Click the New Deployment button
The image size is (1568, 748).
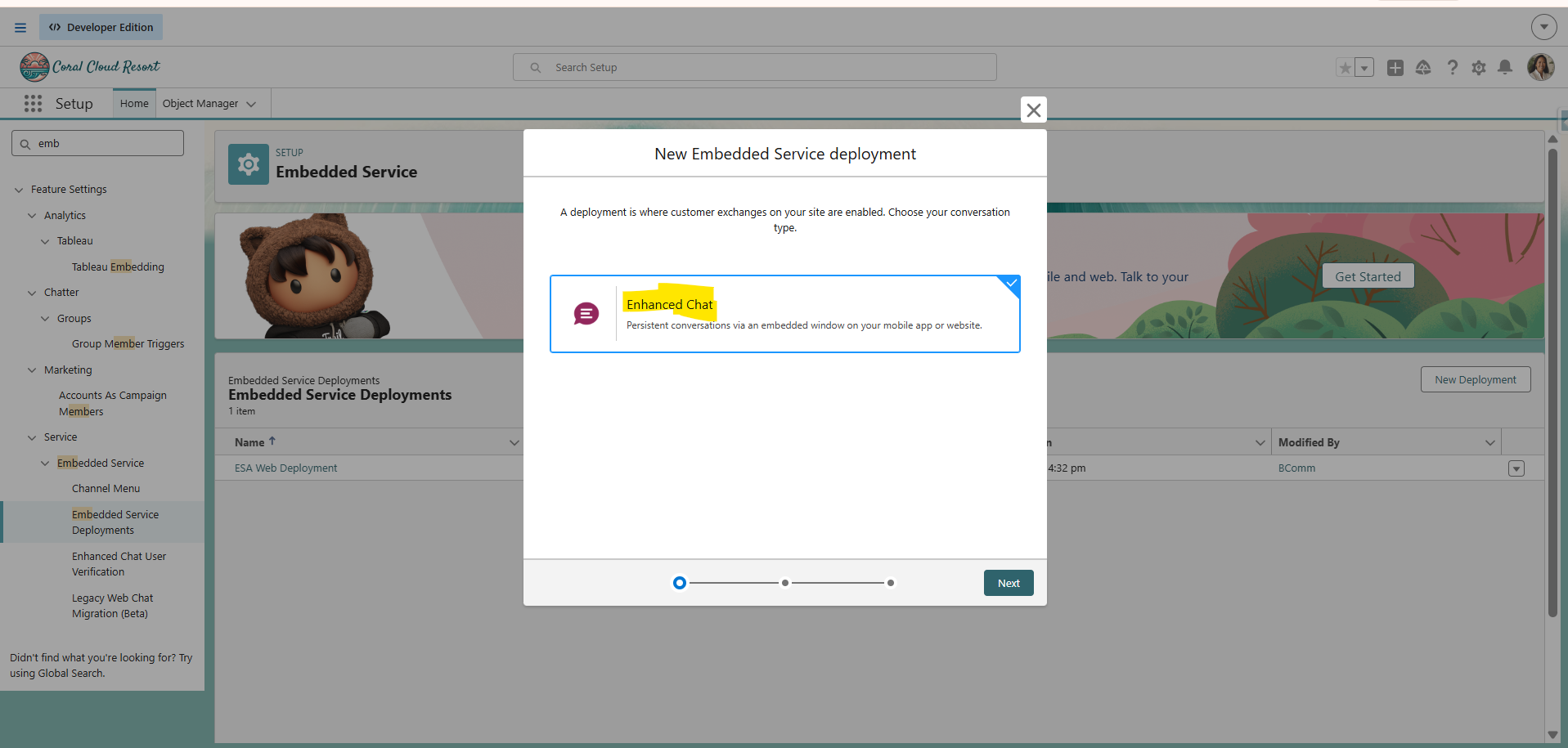click(x=1476, y=379)
